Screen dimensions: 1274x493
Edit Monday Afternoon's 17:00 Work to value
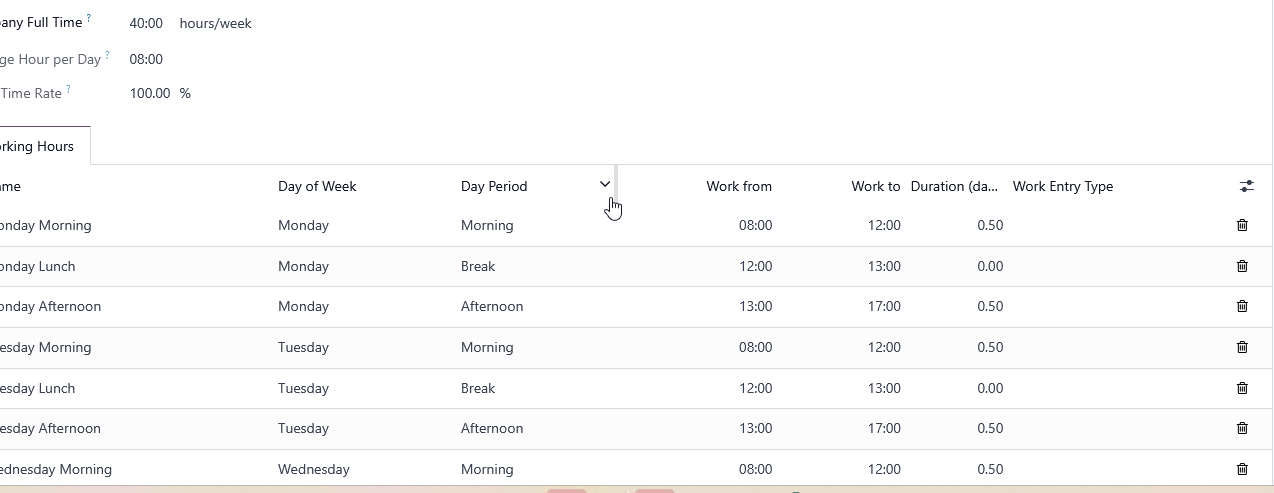tap(884, 306)
